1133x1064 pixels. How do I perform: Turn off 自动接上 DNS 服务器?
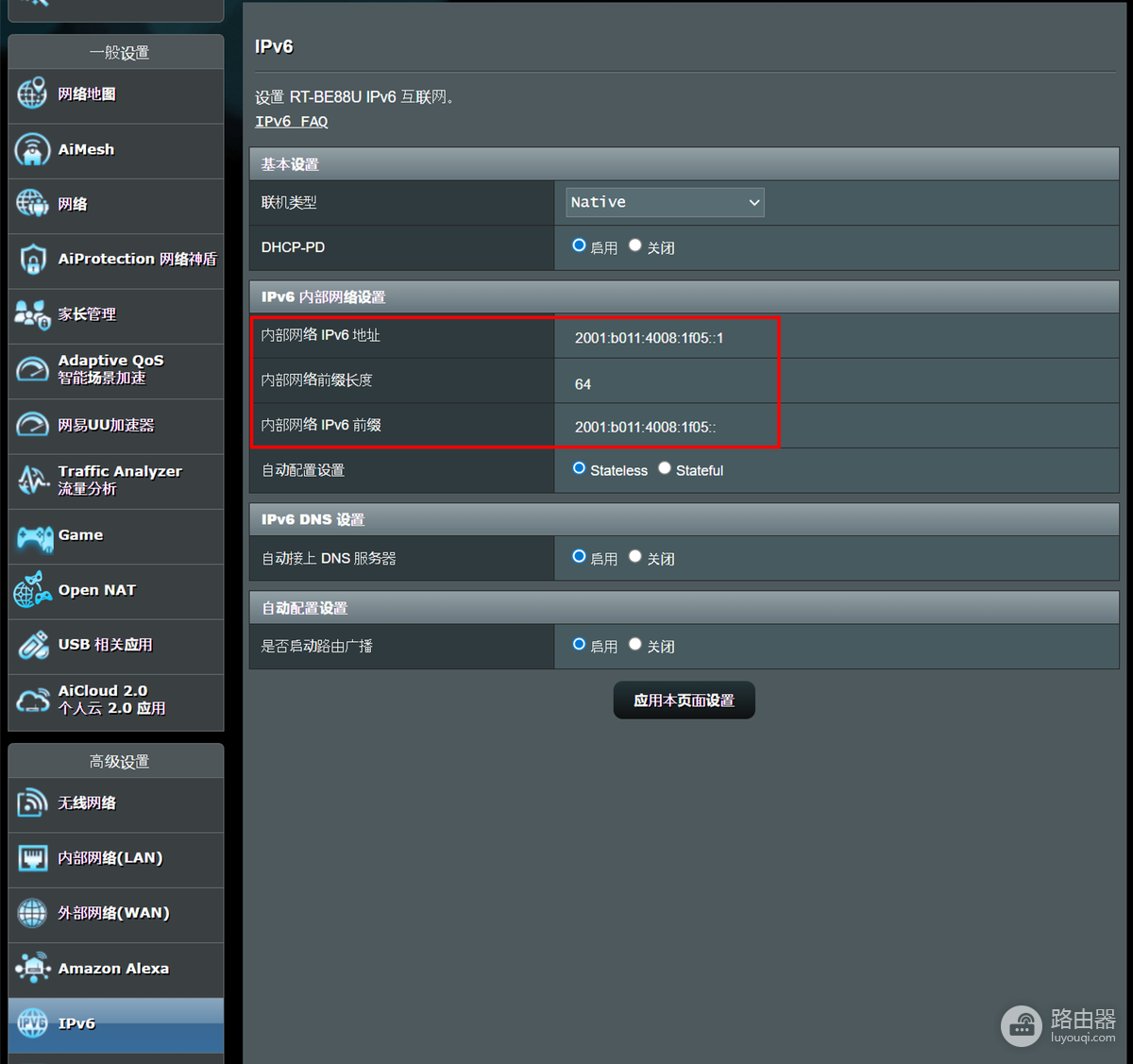coord(635,557)
